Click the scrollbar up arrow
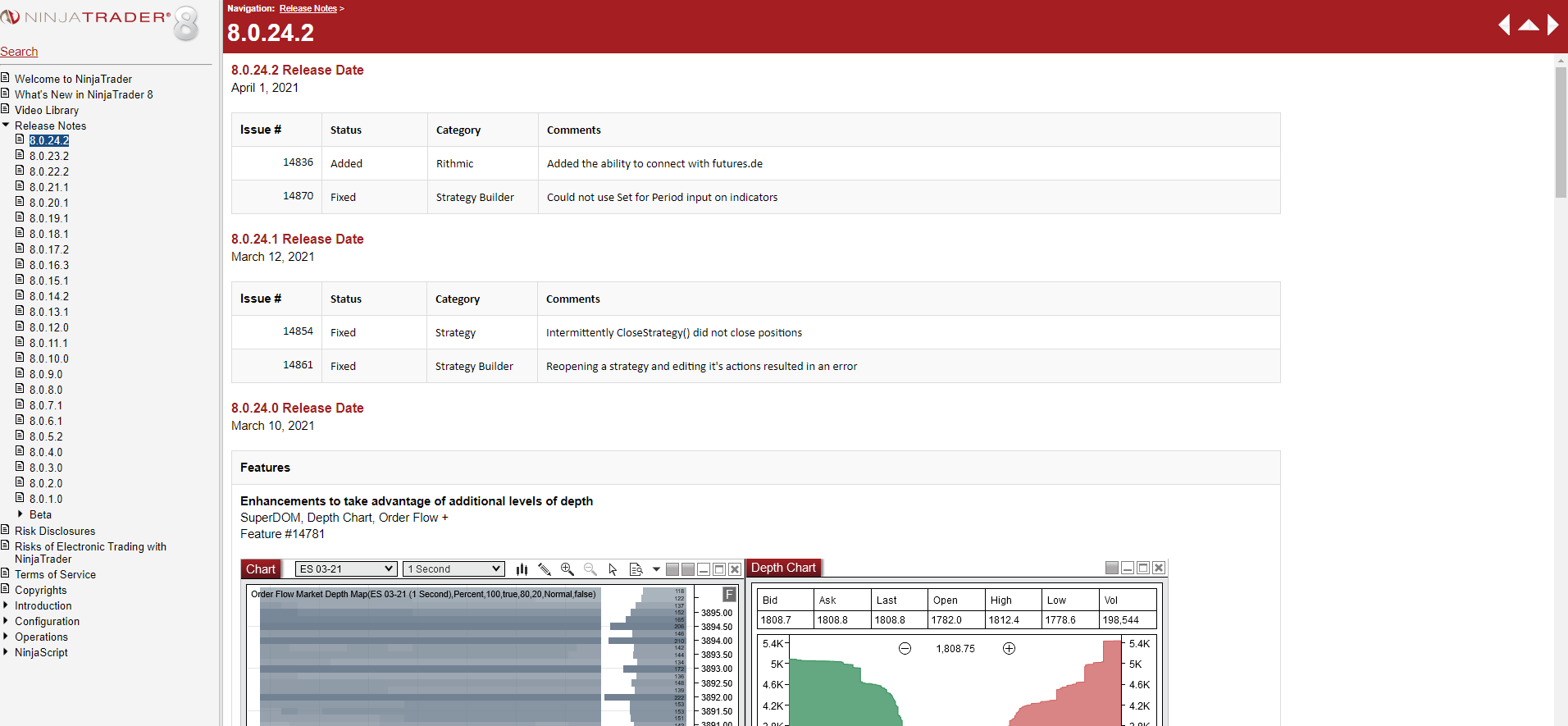1568x726 pixels. (x=1561, y=60)
